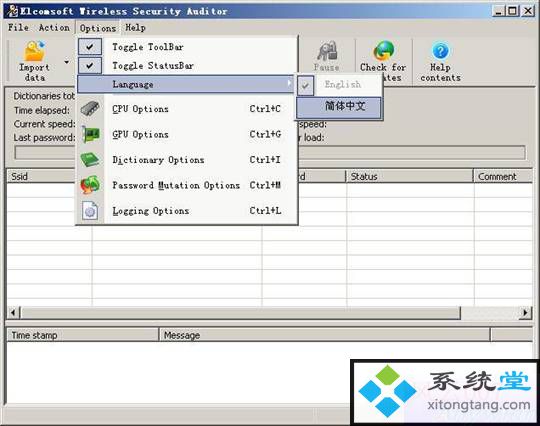Open the Action menu

(54, 28)
